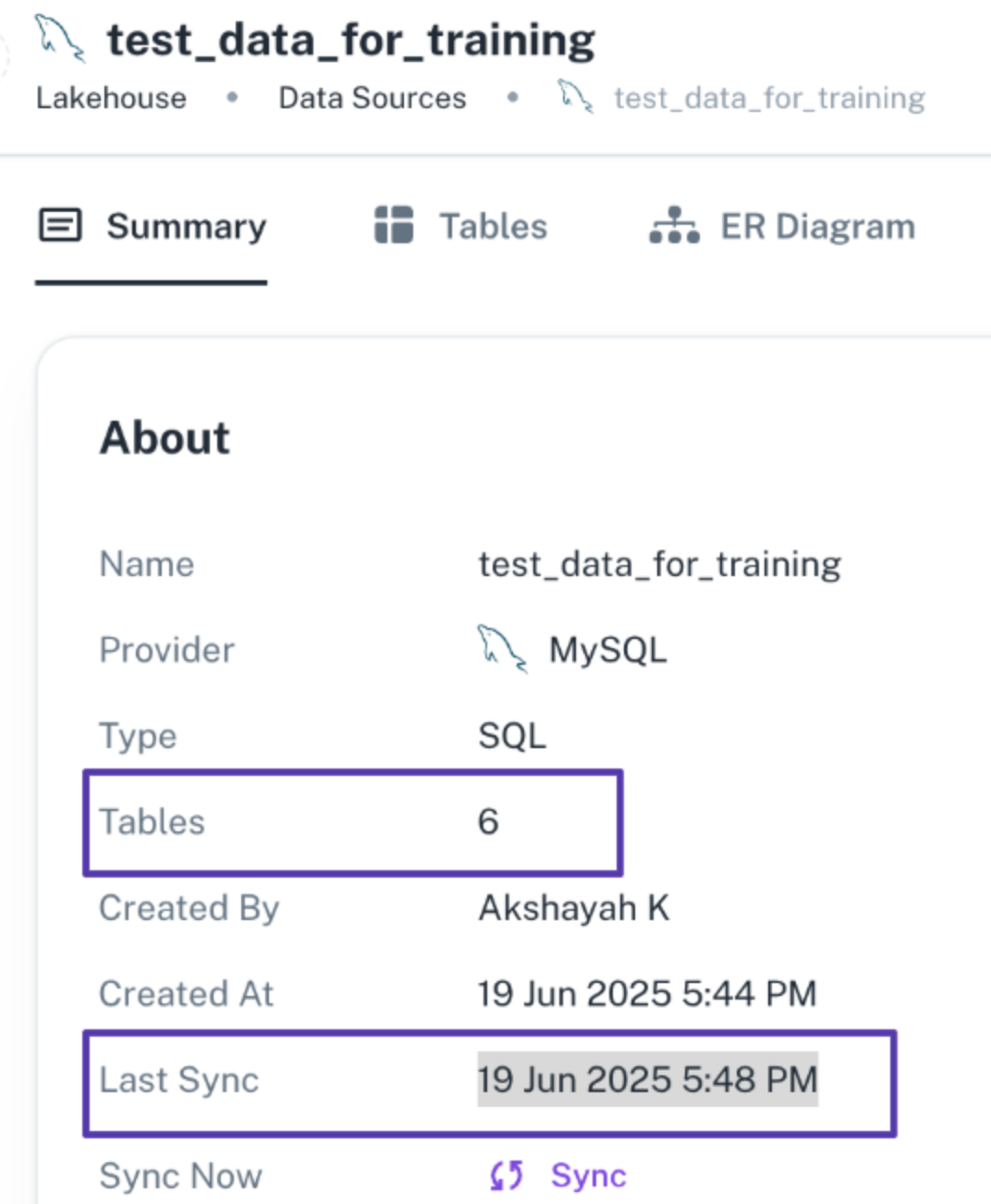991x1204 pixels.
Task: Click the Name field label
Action: [x=147, y=564]
